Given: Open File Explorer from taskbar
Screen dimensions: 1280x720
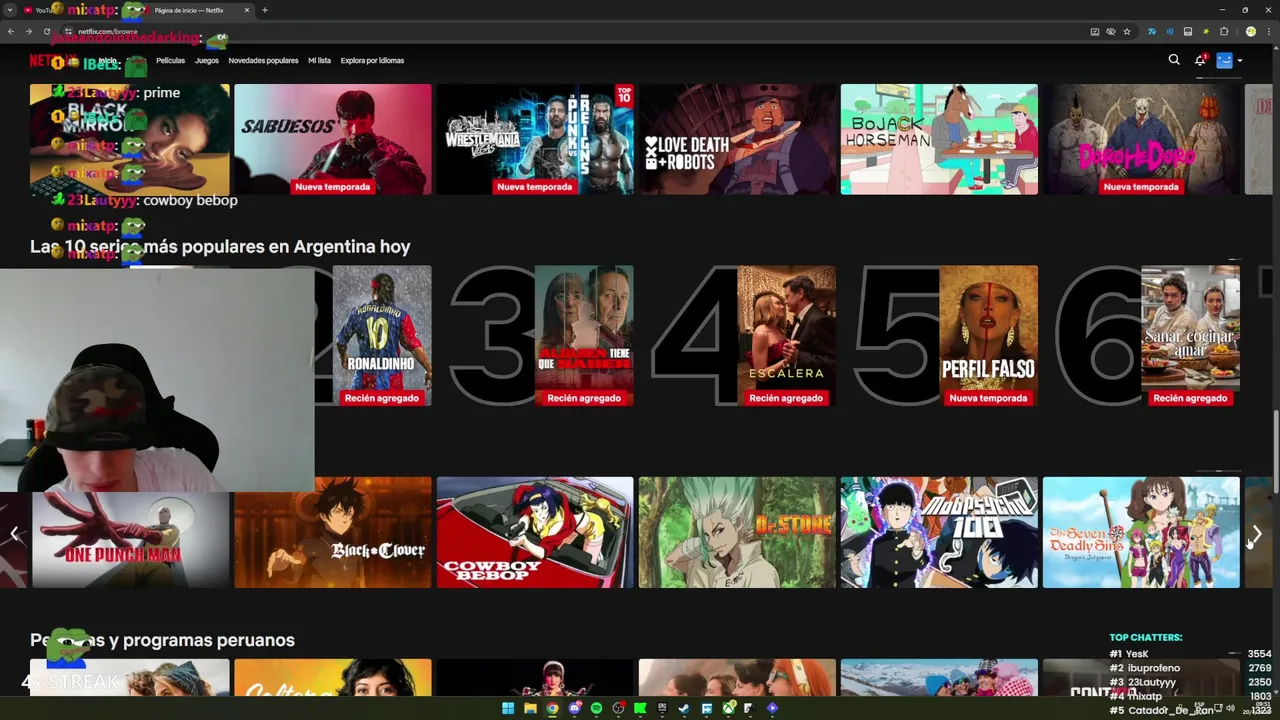Looking at the screenshot, I should coord(530,708).
